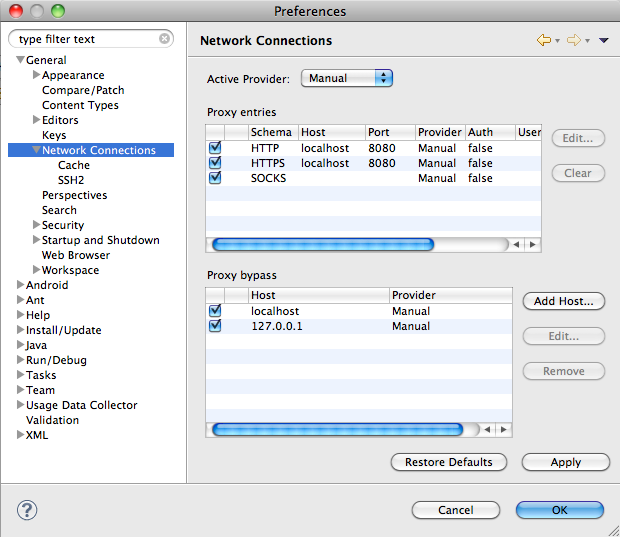The image size is (620, 537).
Task: Expand the XML preferences node
Action: 21,435
